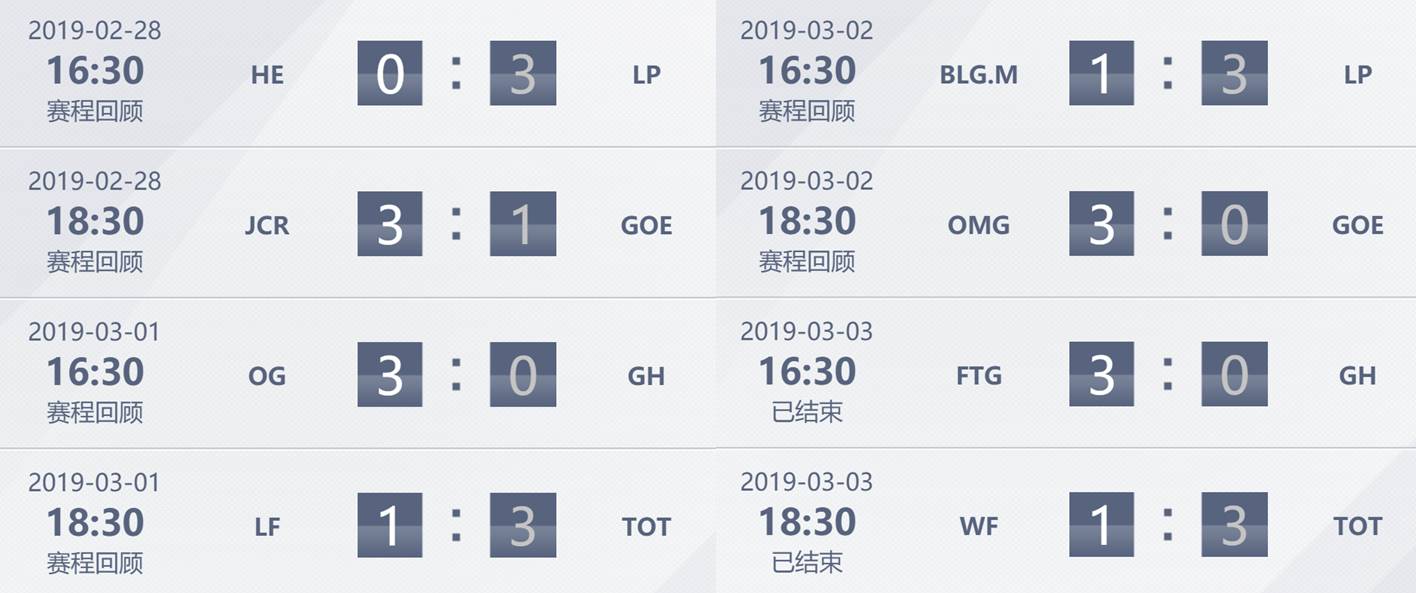
Task: Click JCR's score box showing 3
Action: (390, 224)
